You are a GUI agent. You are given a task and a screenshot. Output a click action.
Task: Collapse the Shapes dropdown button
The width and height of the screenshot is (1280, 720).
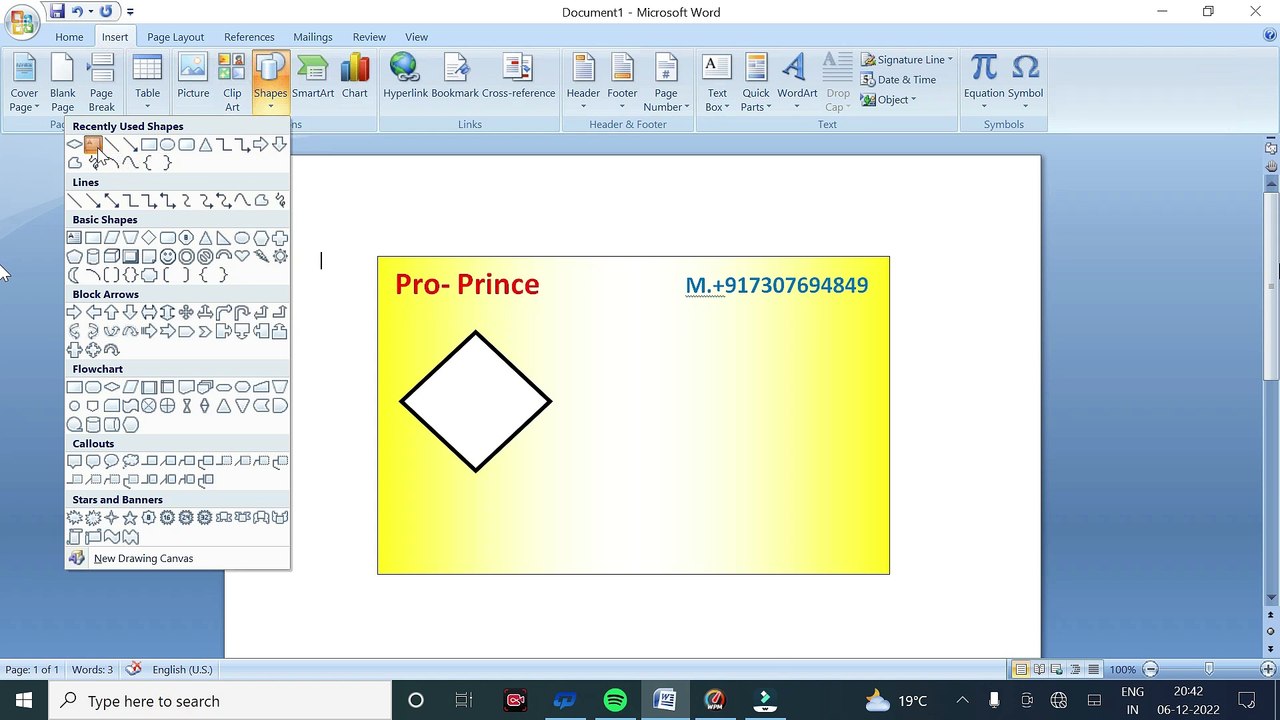(x=270, y=82)
